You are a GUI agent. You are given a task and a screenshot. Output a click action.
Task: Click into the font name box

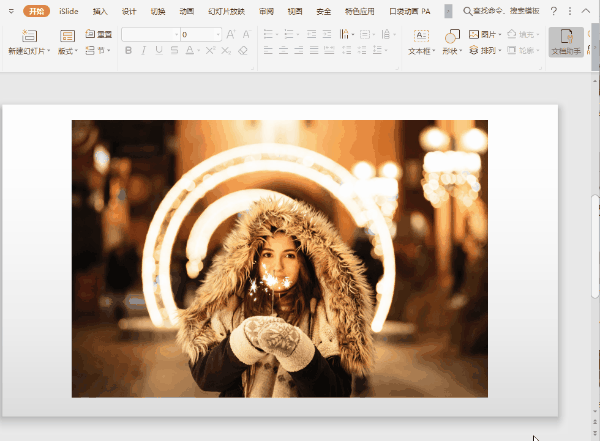point(148,34)
